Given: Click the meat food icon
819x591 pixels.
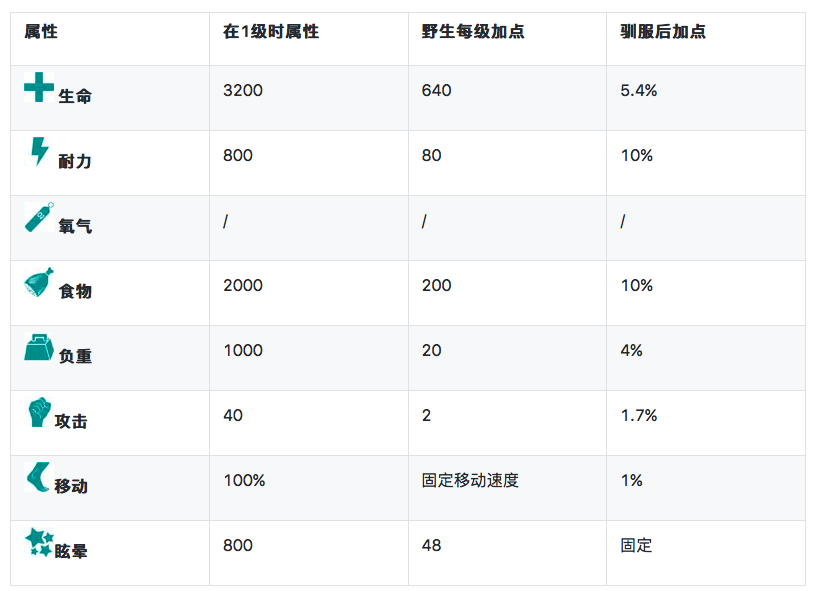Looking at the screenshot, I should (39, 282).
